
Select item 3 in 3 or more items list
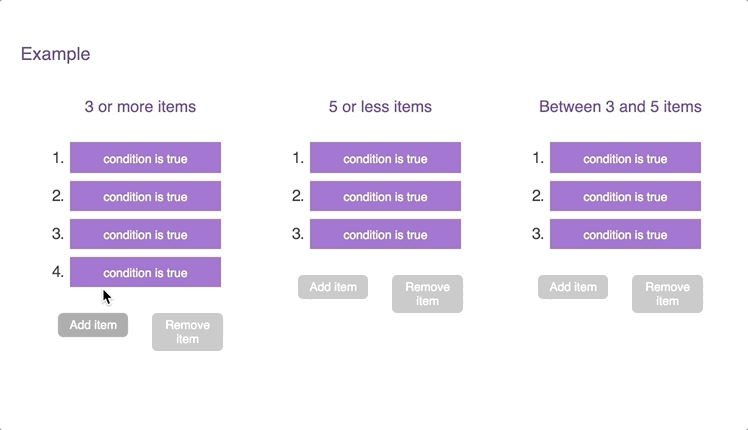pos(145,234)
